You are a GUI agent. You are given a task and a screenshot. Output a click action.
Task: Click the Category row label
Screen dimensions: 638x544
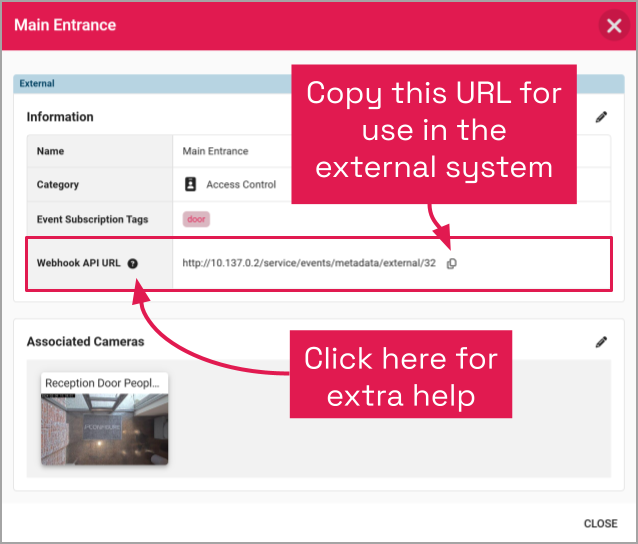pyautogui.click(x=58, y=185)
